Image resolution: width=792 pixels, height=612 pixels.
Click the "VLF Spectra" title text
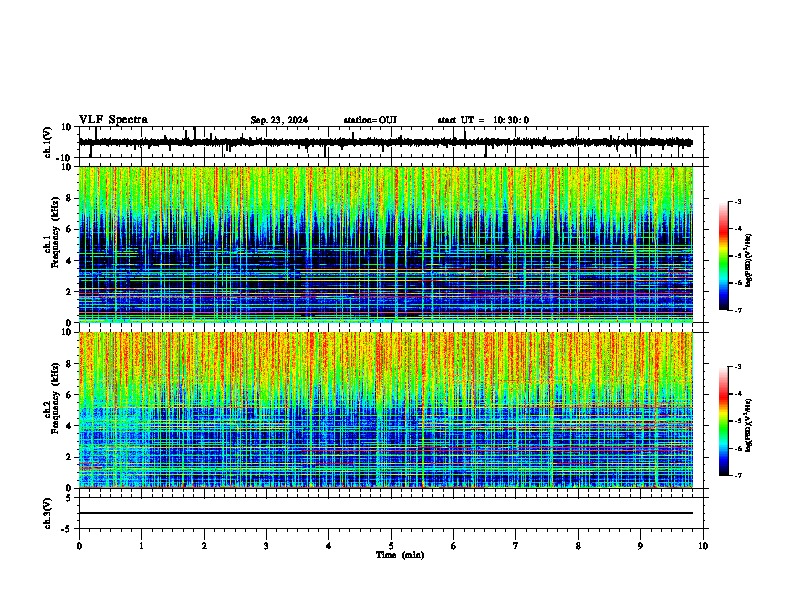coord(113,120)
